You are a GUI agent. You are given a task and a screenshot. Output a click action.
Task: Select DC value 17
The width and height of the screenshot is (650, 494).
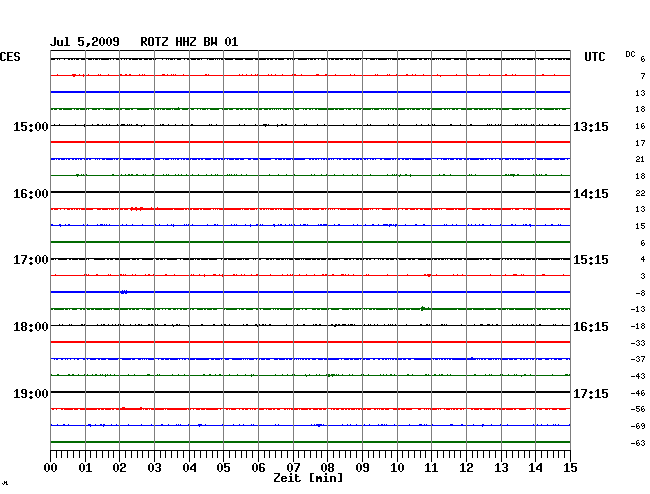click(640, 143)
